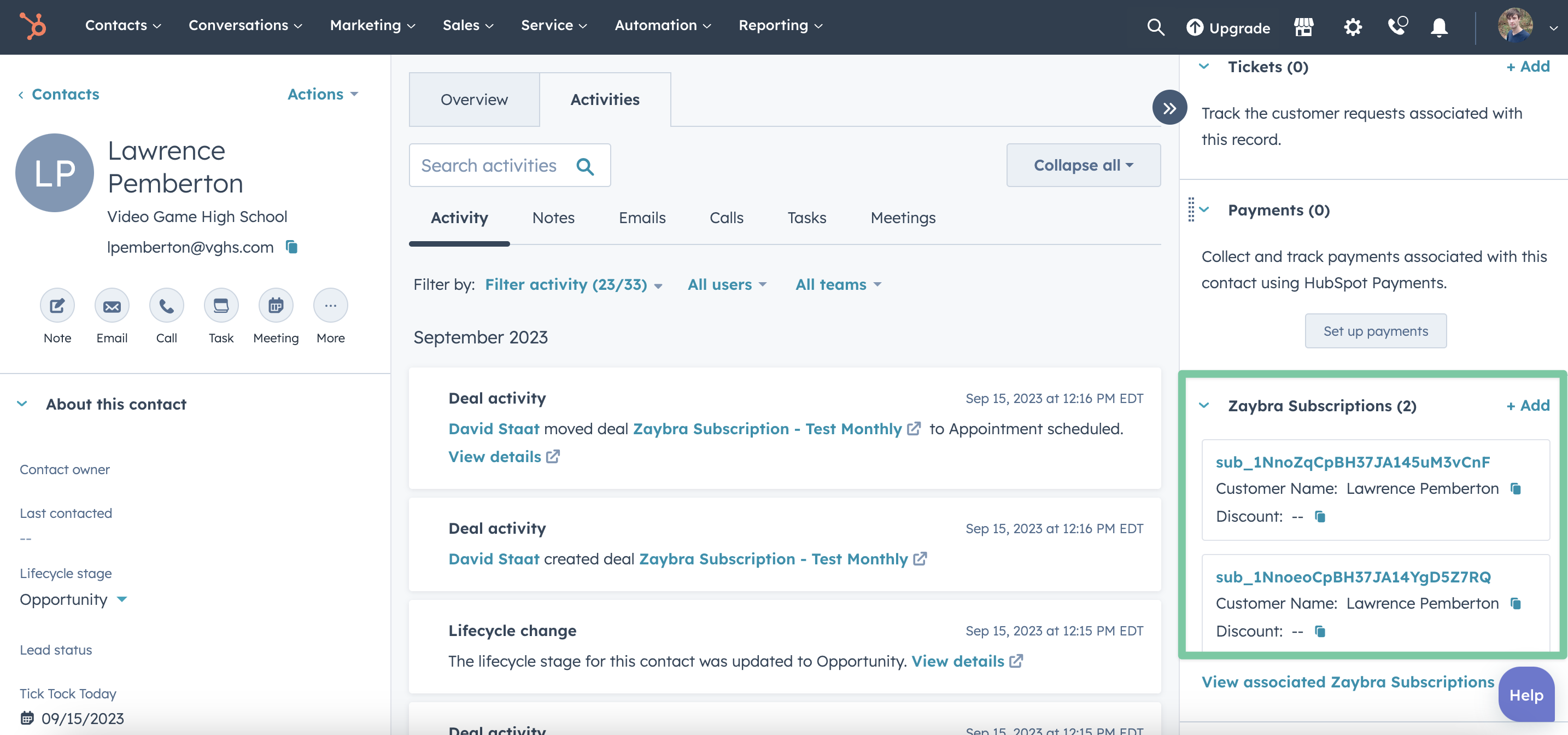Open Zaybra Subscription link in moved deal entry
Image resolution: width=1568 pixels, height=735 pixels.
[776, 429]
